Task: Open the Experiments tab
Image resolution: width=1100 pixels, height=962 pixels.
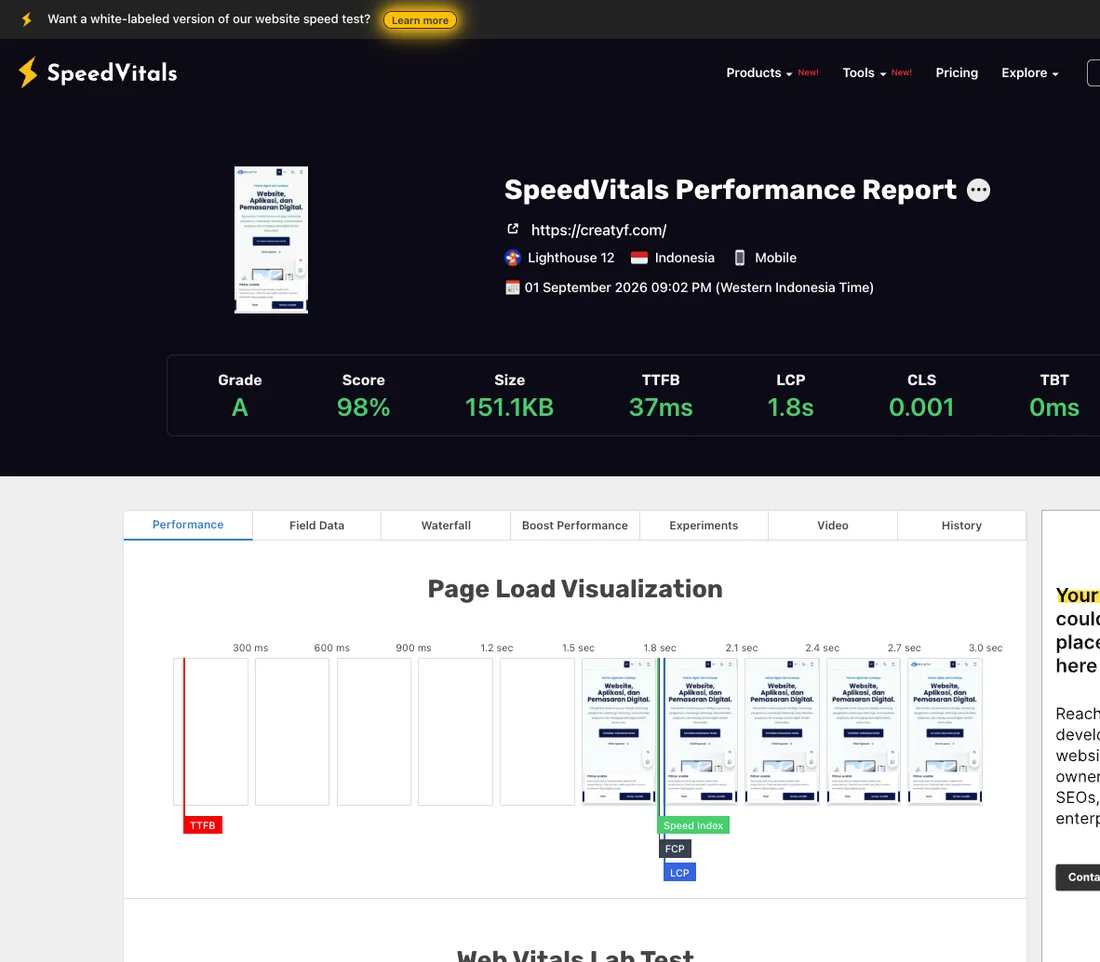Action: [704, 526]
